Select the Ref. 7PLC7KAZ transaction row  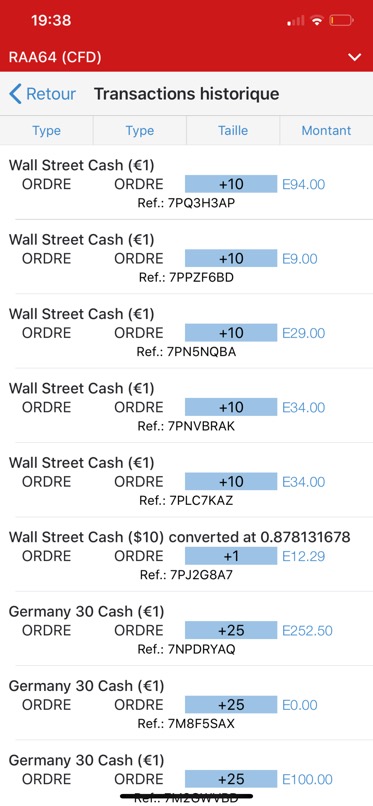tap(186, 482)
